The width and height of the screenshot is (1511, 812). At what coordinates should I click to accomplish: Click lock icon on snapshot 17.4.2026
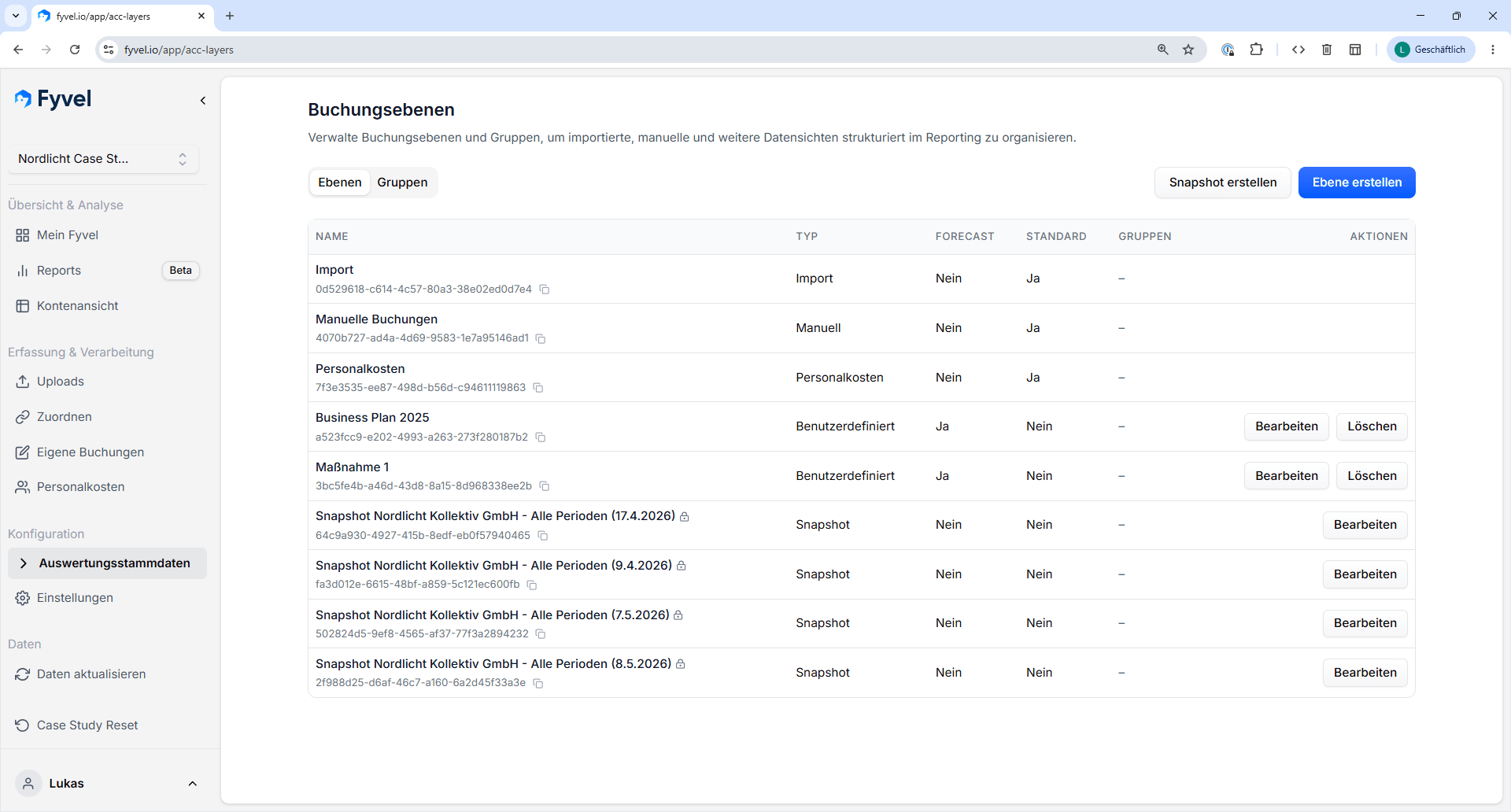click(685, 517)
